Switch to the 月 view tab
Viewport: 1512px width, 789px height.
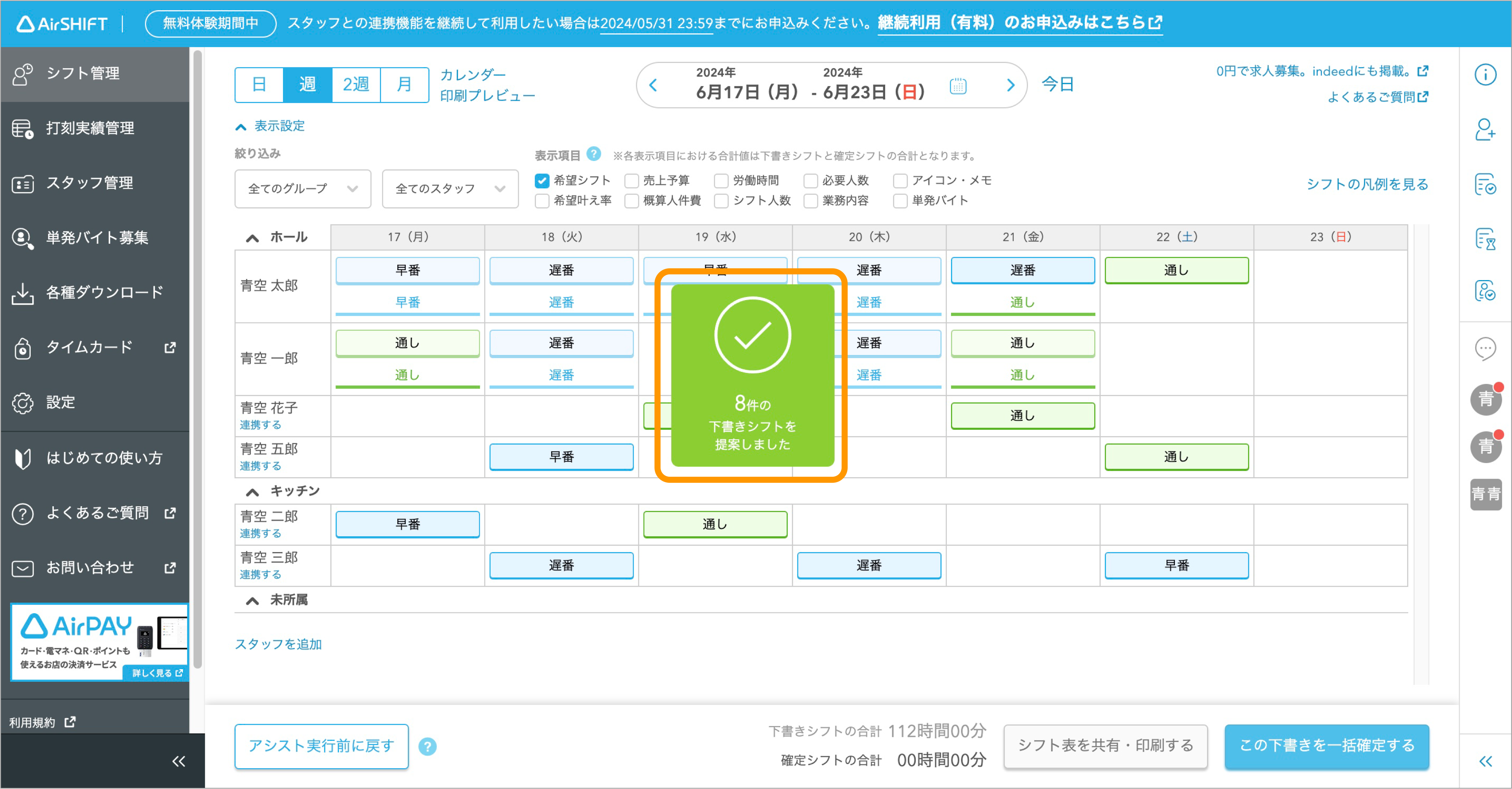pos(405,85)
